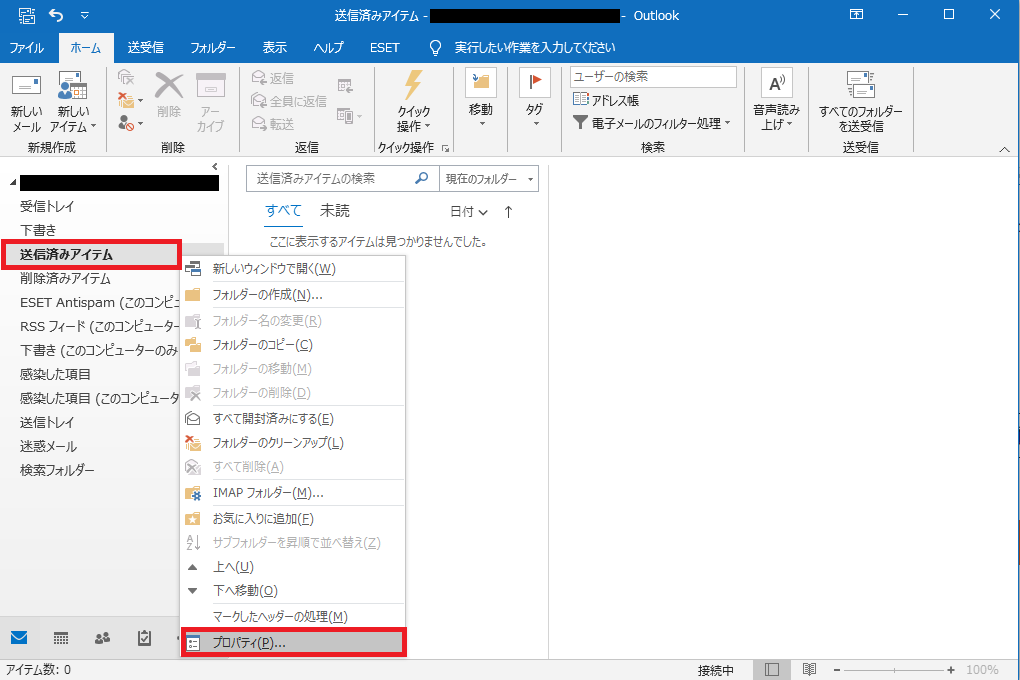Click the reading view status bar icon

click(x=809, y=670)
